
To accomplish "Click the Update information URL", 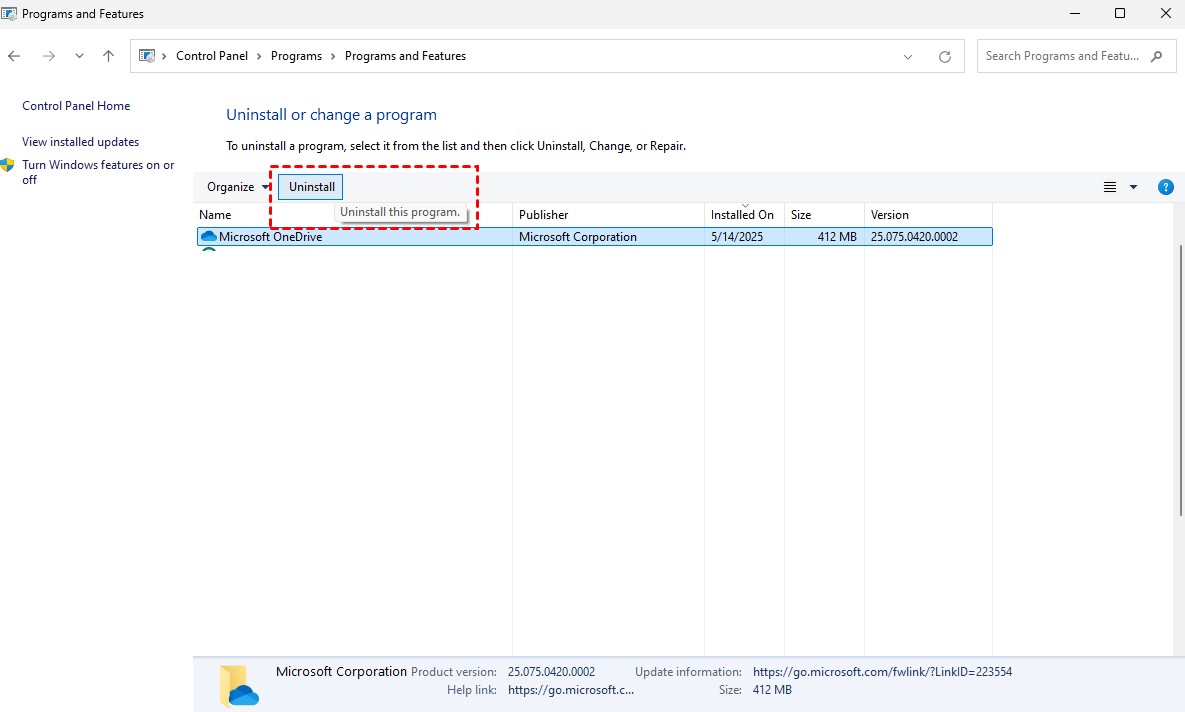I will pos(882,671).
